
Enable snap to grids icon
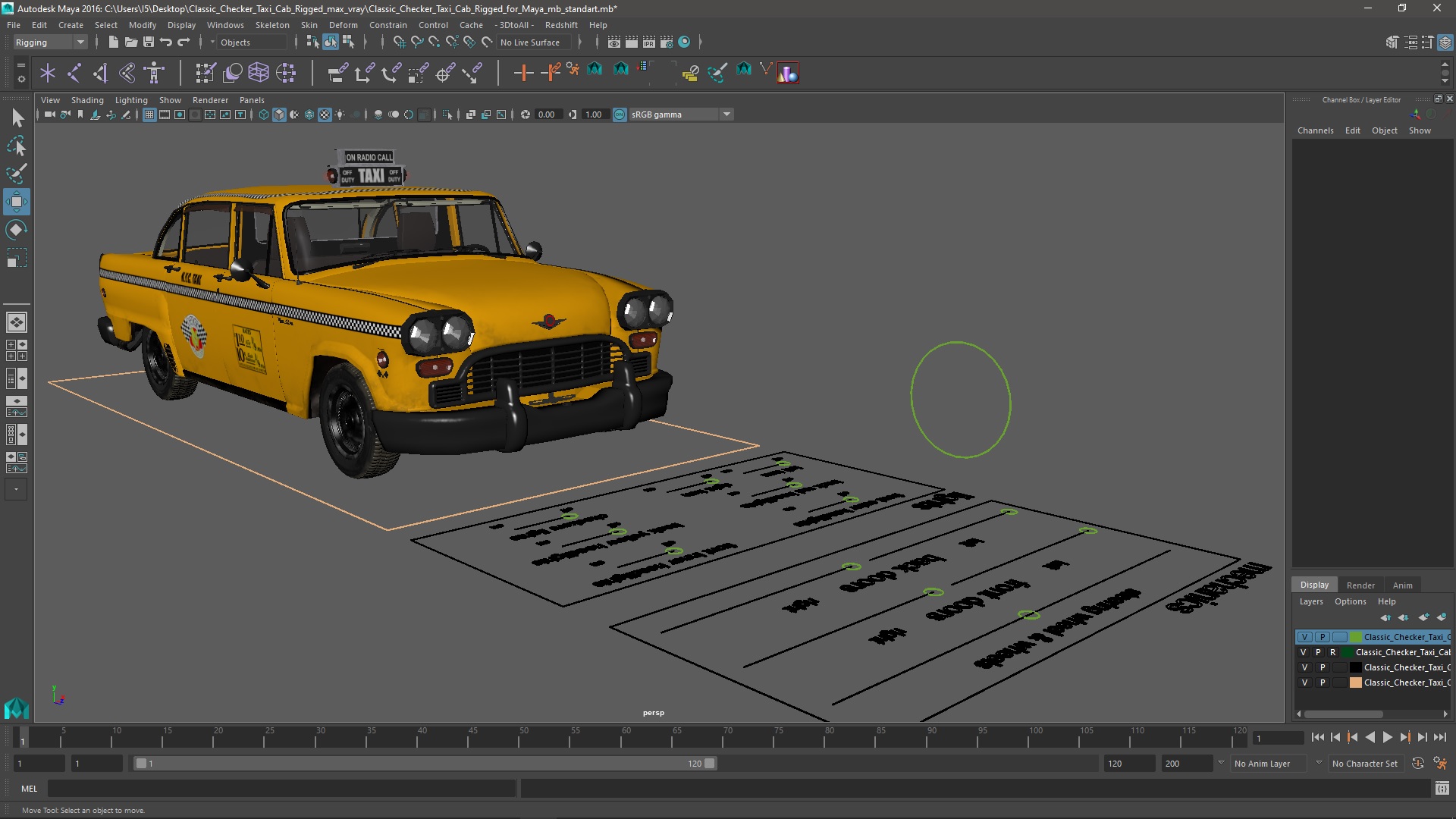click(399, 42)
